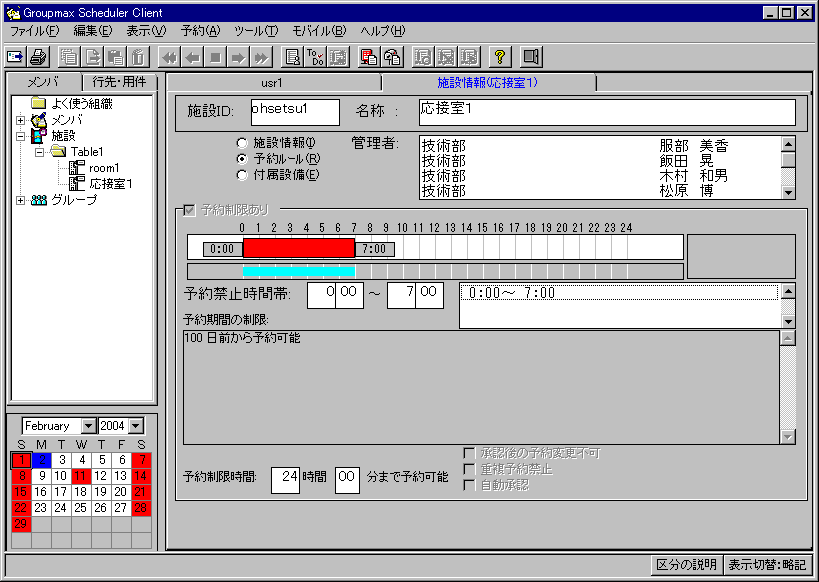This screenshot has height=582, width=819.
Task: Select the 予約ルール radio button
Action: pos(242,159)
